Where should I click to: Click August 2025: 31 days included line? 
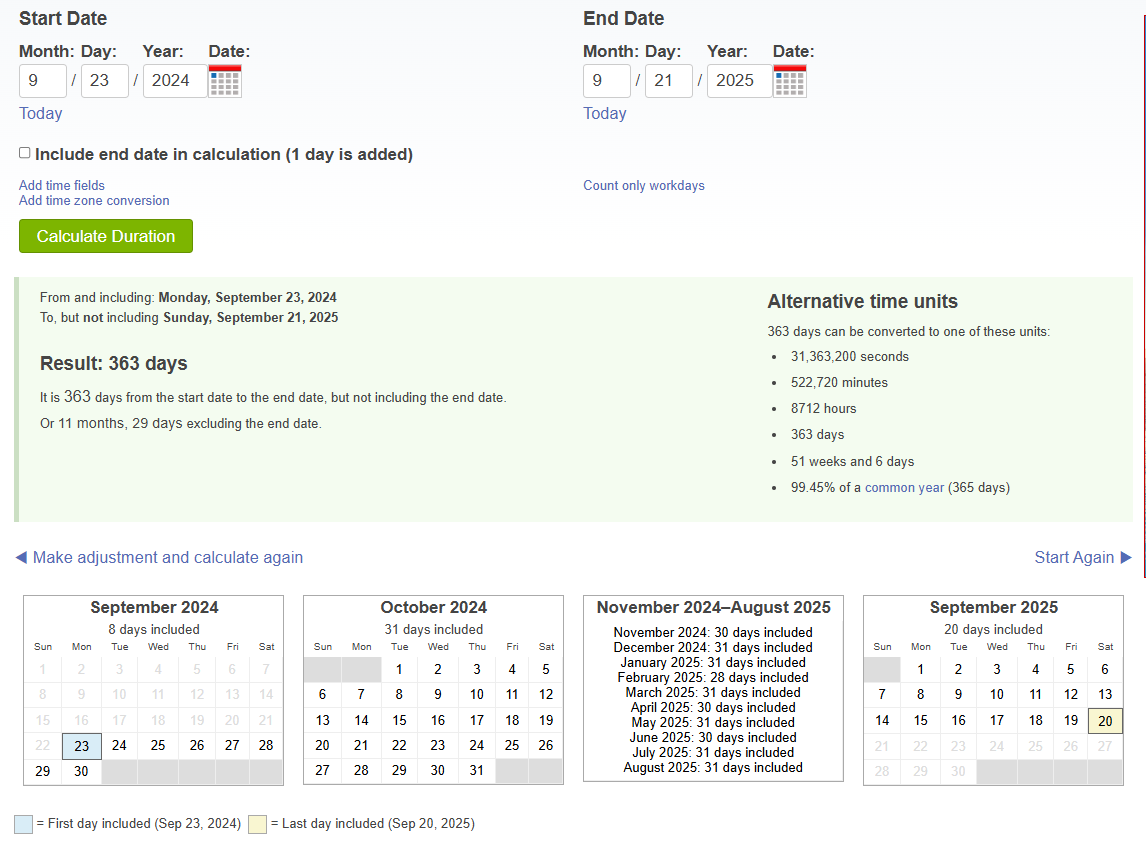point(713,767)
